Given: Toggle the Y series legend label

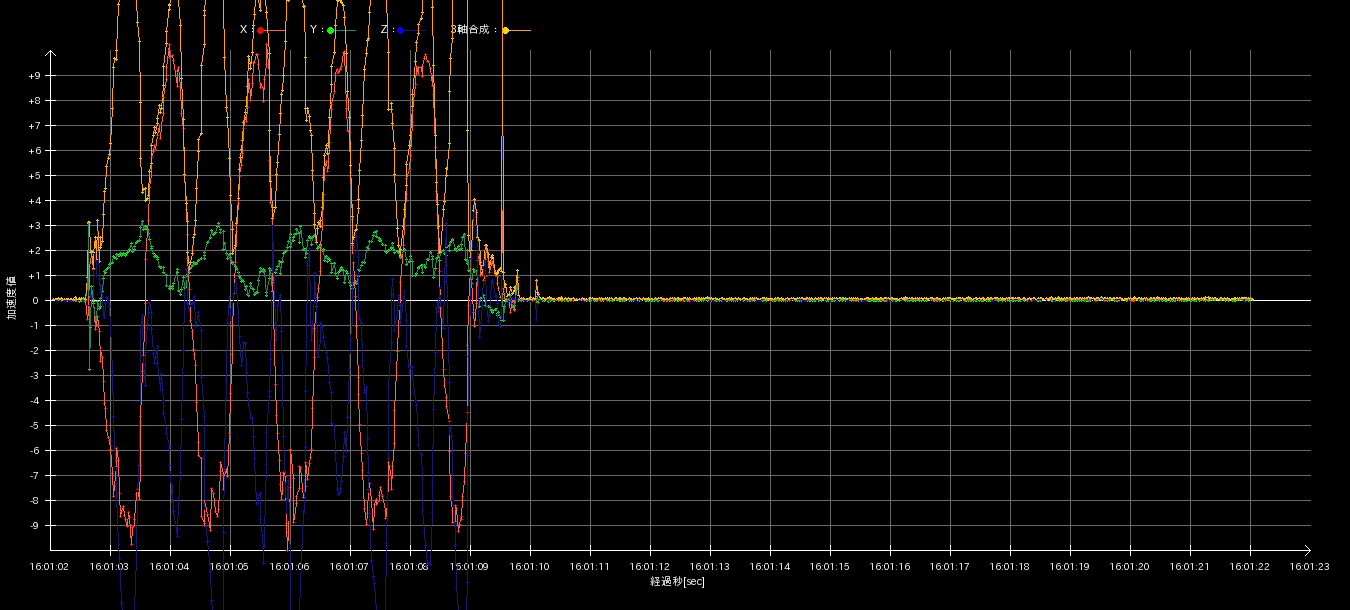Looking at the screenshot, I should pos(315,30).
